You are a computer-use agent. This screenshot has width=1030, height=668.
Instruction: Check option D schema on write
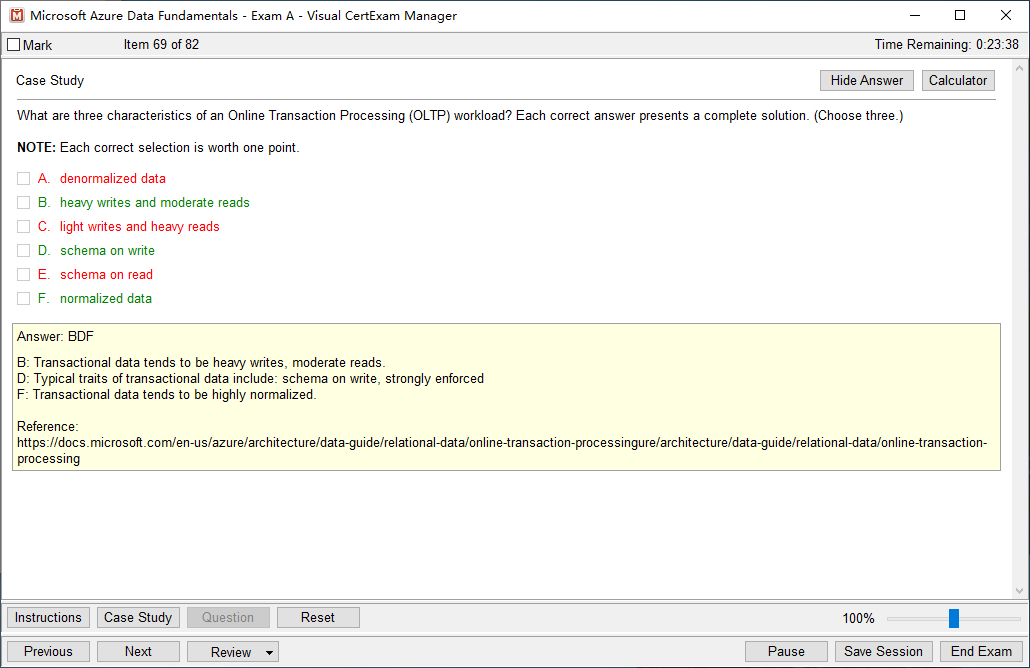click(24, 251)
